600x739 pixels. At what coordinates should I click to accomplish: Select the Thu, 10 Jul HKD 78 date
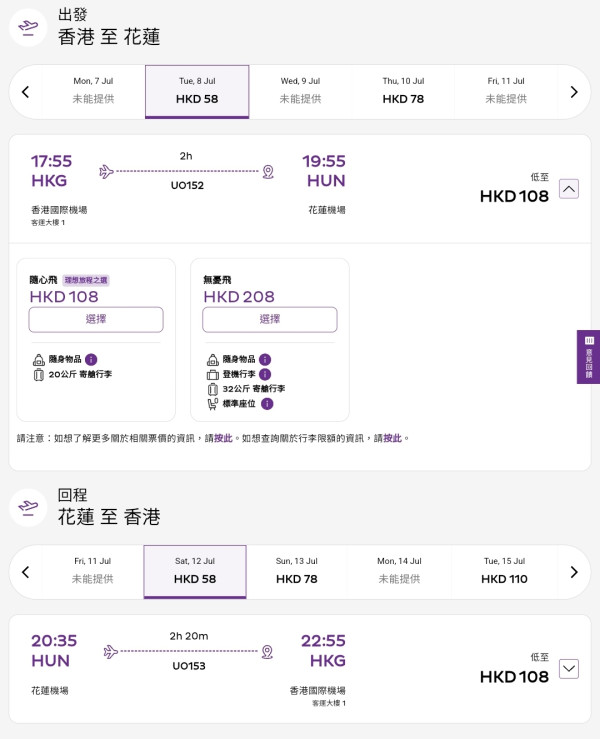[403, 91]
